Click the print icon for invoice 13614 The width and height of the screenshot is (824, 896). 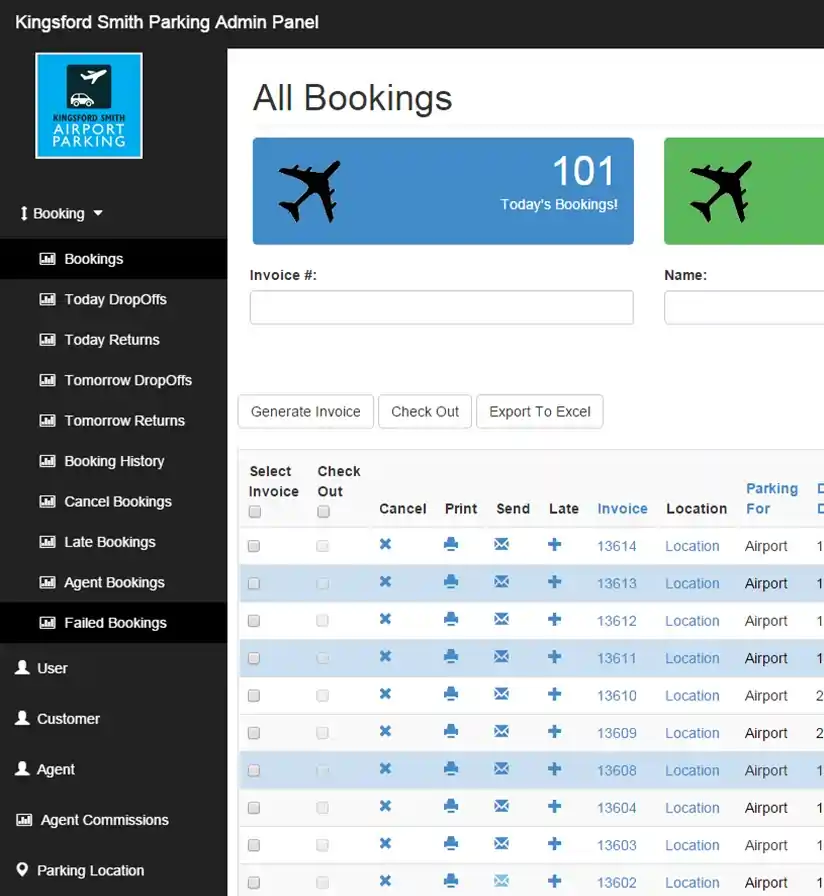pyautogui.click(x=451, y=546)
